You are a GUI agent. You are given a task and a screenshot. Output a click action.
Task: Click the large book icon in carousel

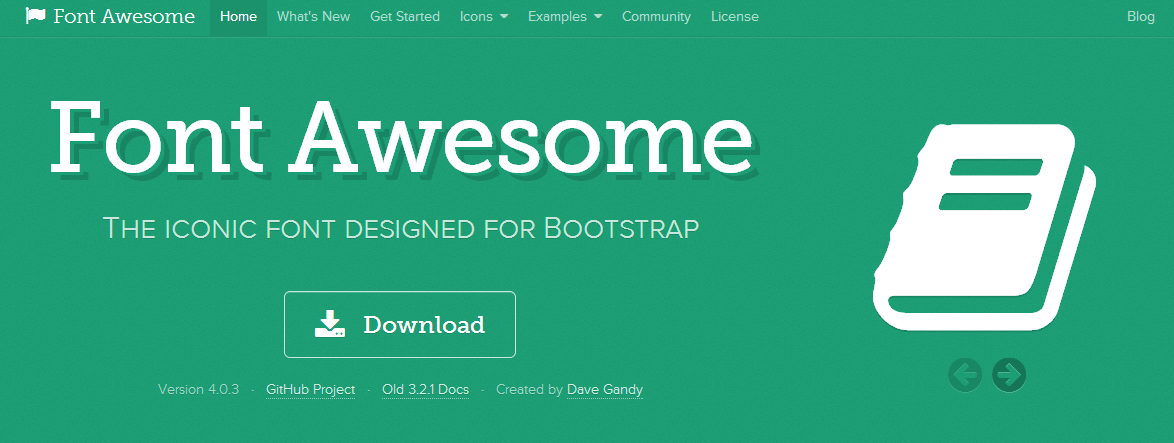point(985,227)
